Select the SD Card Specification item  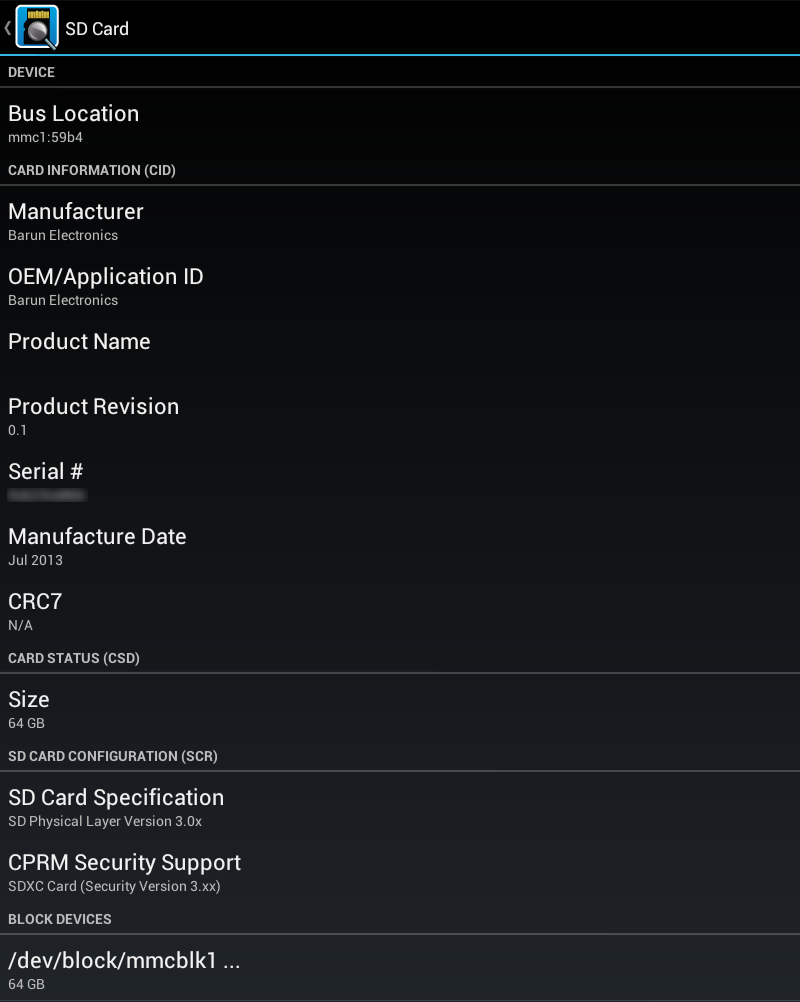[400, 808]
